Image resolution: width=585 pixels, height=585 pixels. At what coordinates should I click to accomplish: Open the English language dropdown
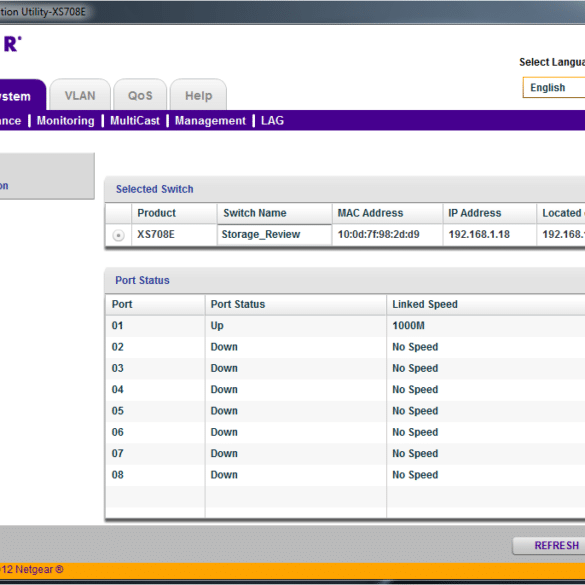[554, 88]
